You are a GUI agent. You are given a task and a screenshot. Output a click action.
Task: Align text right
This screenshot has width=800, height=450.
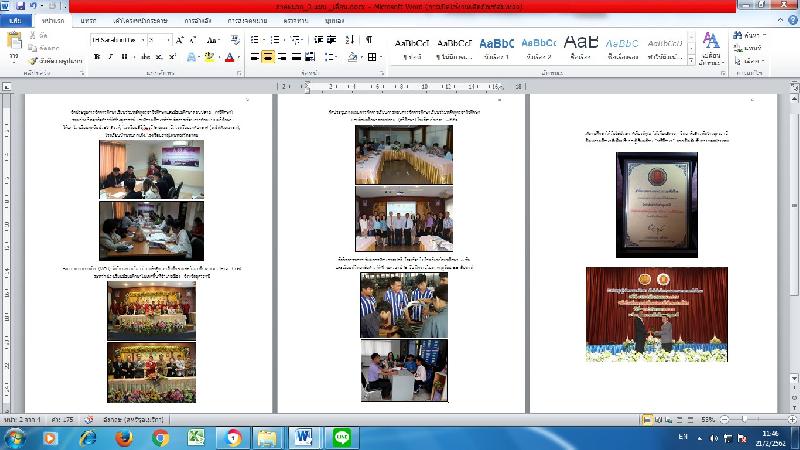282,57
